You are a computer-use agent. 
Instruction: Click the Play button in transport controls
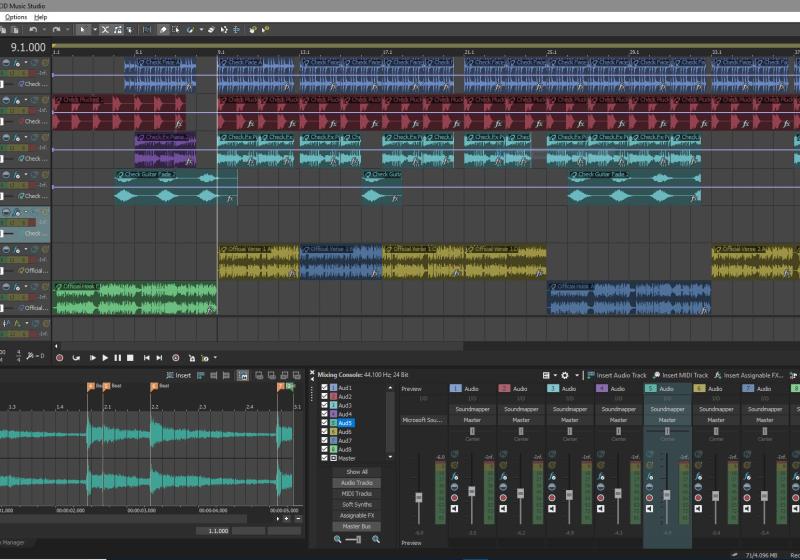click(105, 357)
